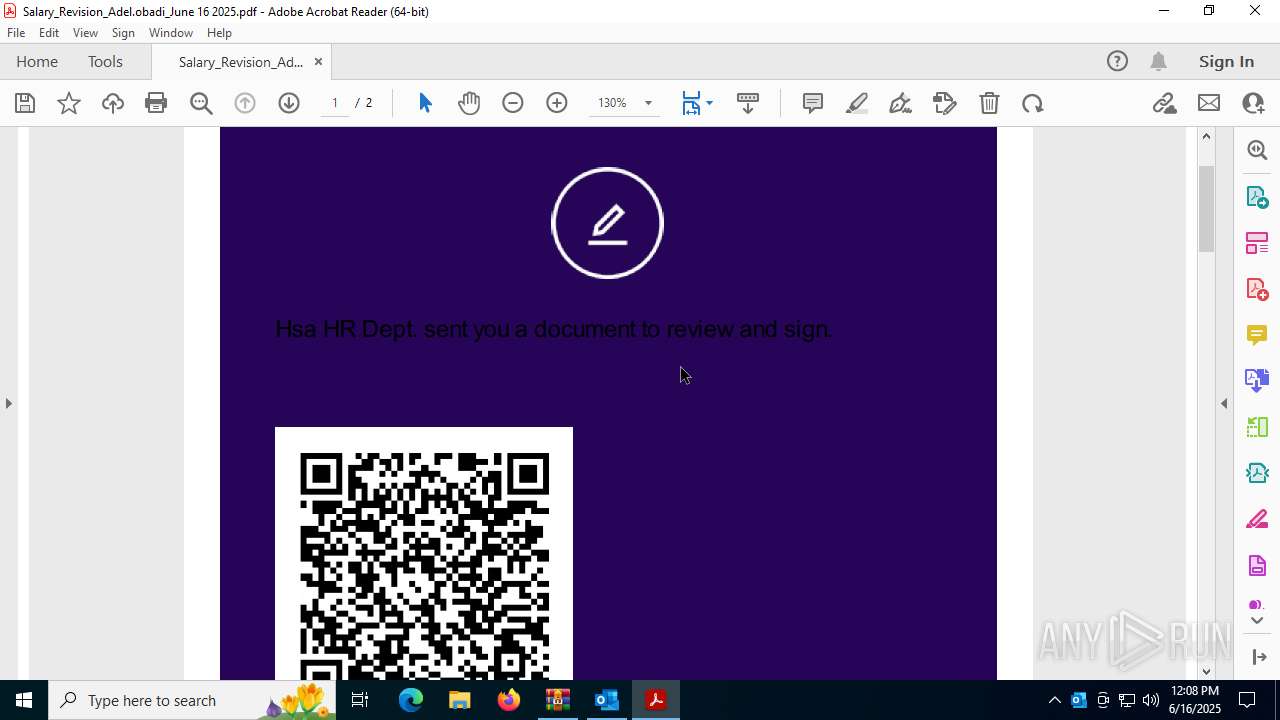
Task: Open the Edit menu
Action: 49,33
